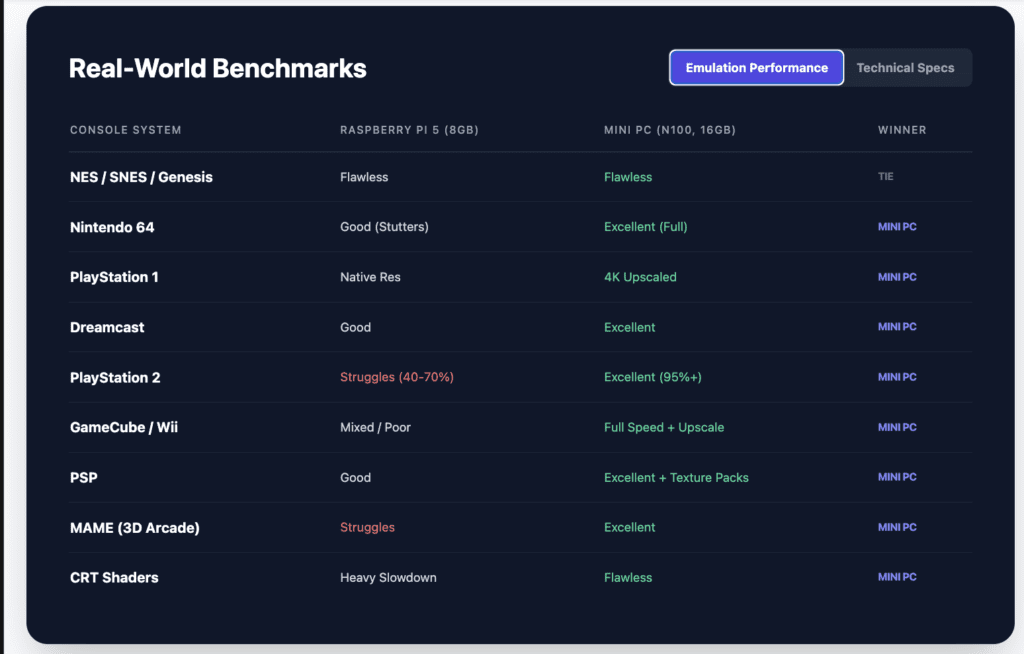This screenshot has height=654, width=1024.
Task: Switch to the Emulation Performance tab
Action: pyautogui.click(x=756, y=68)
